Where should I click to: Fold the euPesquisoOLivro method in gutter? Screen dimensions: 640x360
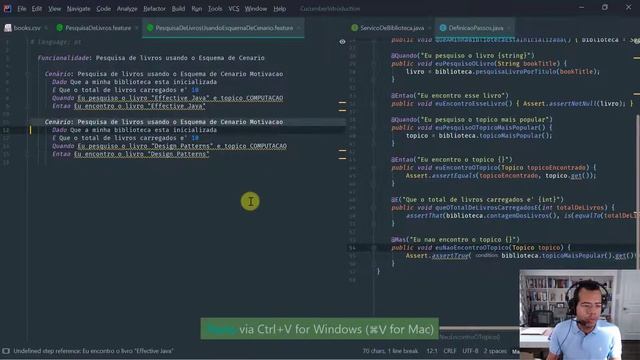click(x=373, y=64)
